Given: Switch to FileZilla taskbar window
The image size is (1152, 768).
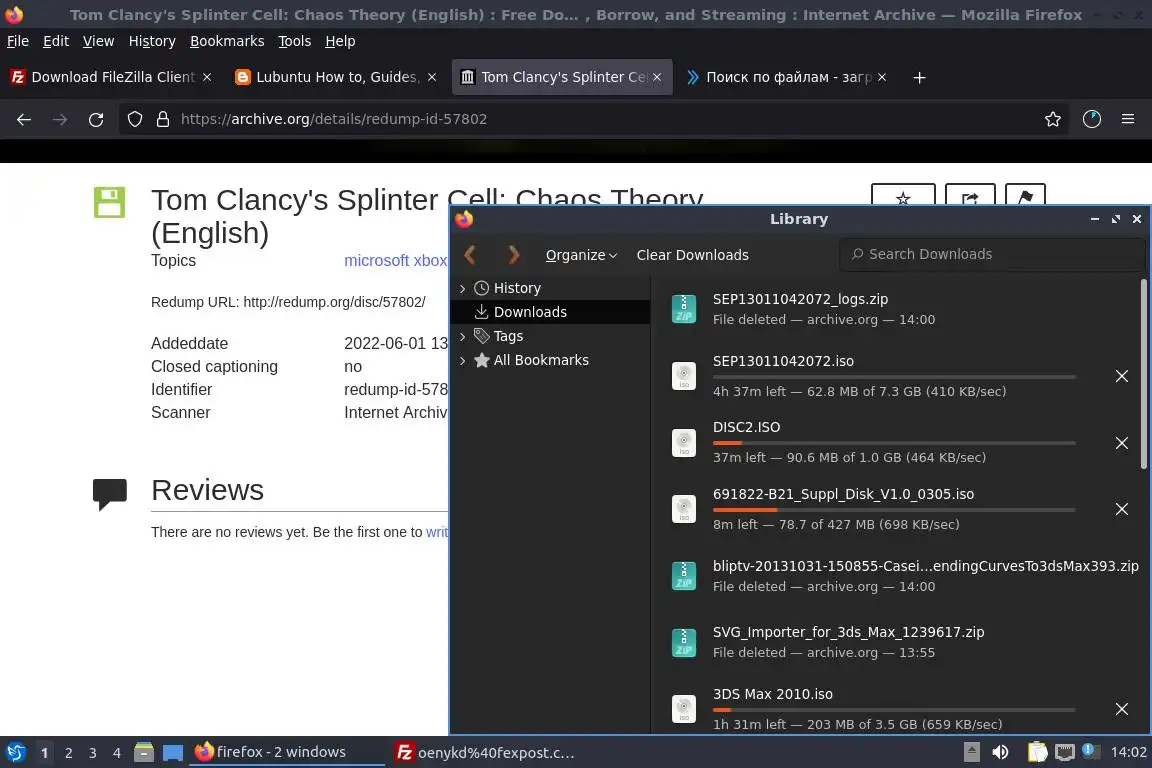Looking at the screenshot, I should (485, 753).
